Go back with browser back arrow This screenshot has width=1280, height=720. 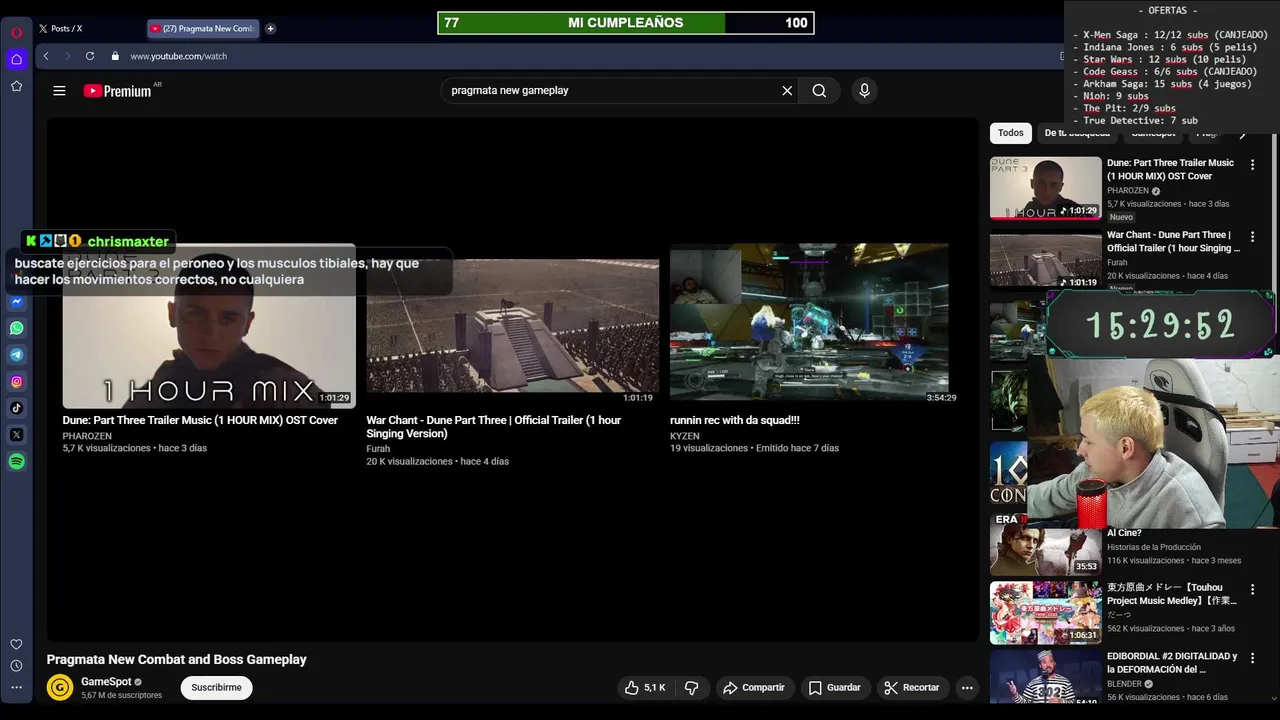[x=46, y=56]
